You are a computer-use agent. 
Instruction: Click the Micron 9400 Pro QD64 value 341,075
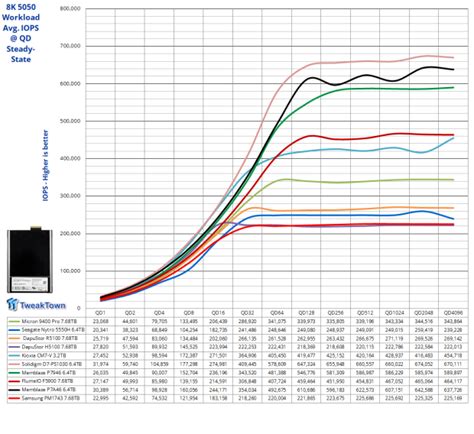point(277,322)
